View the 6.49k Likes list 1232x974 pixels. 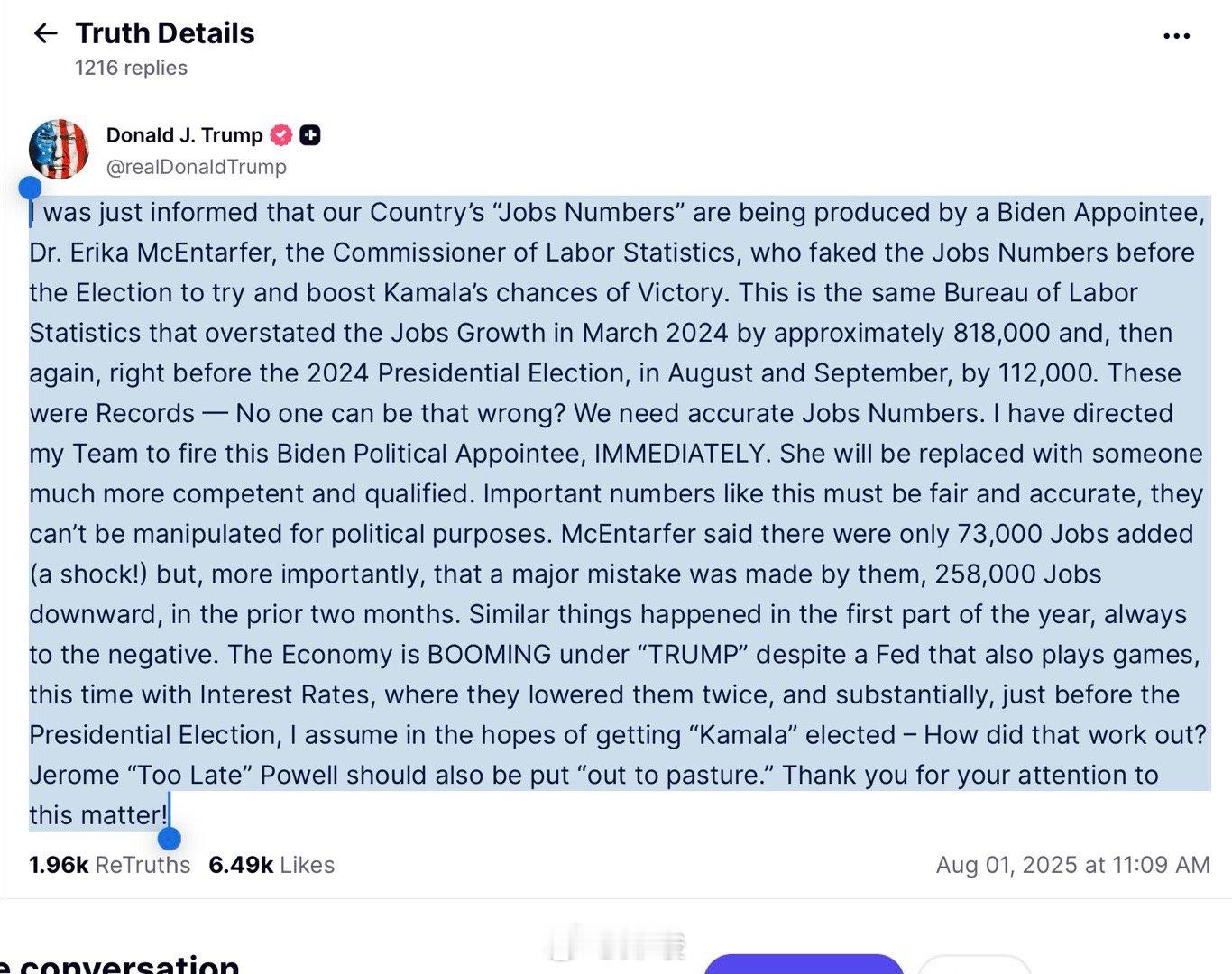[271, 865]
